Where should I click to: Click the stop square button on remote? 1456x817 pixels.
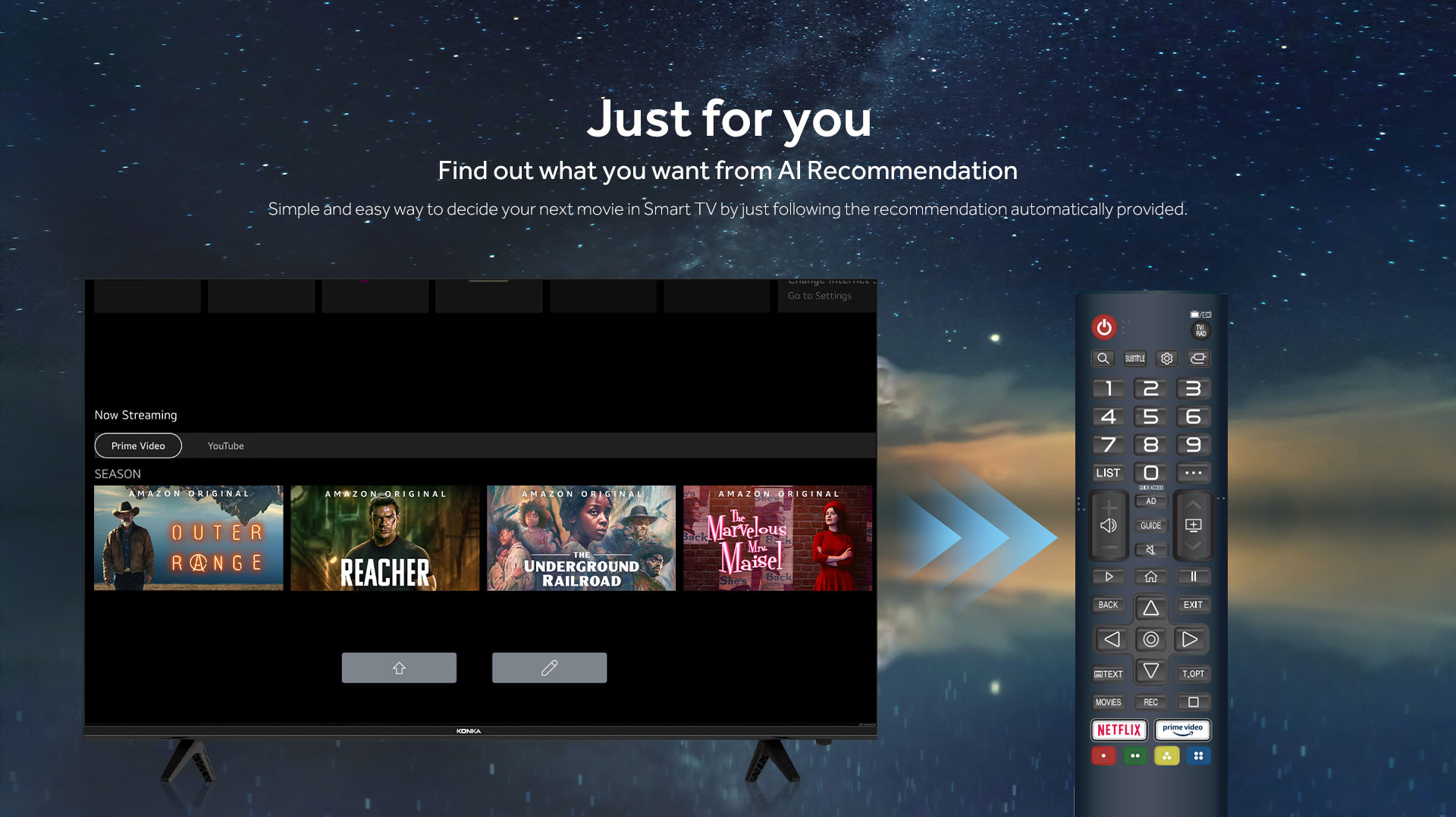pyautogui.click(x=1194, y=702)
